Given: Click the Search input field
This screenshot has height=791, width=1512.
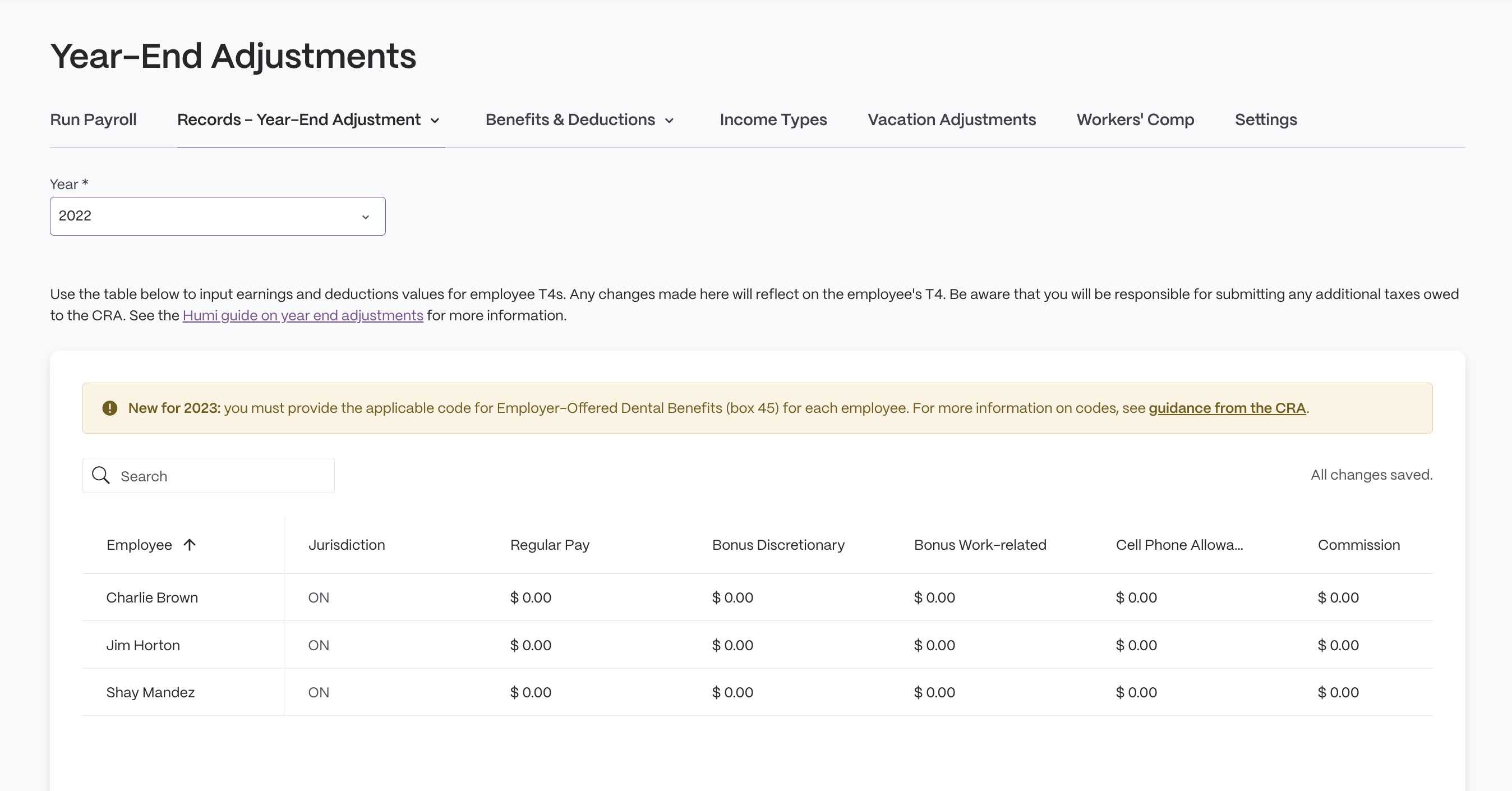Looking at the screenshot, I should click(x=209, y=476).
